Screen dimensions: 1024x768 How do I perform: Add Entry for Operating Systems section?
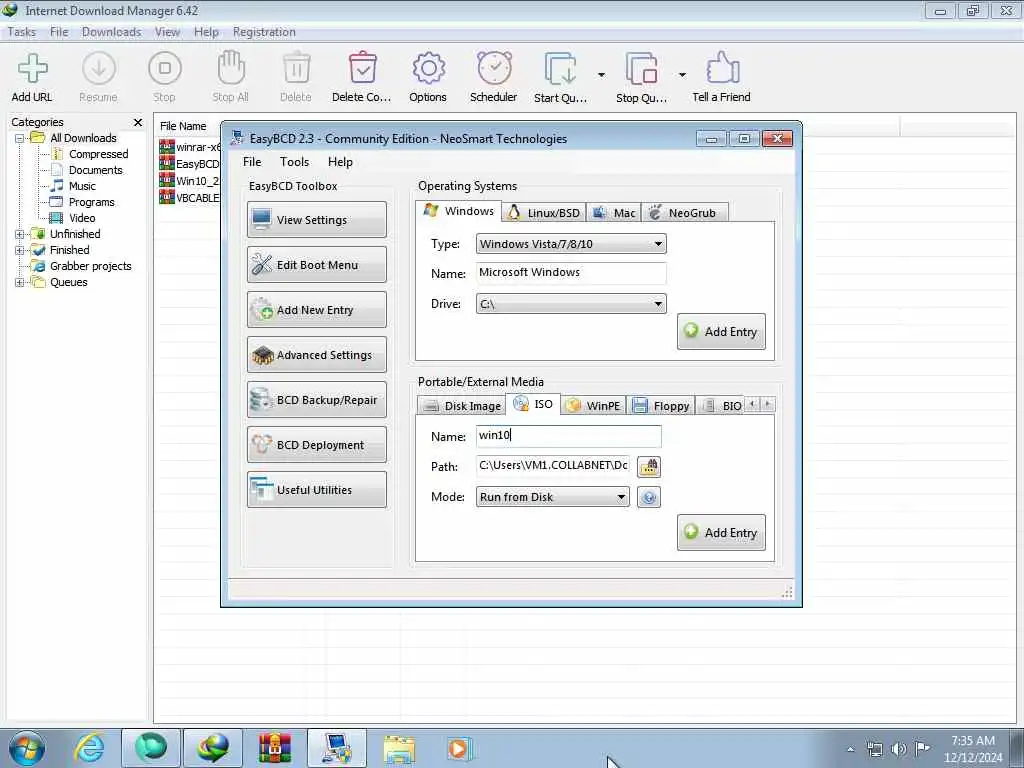(x=721, y=332)
